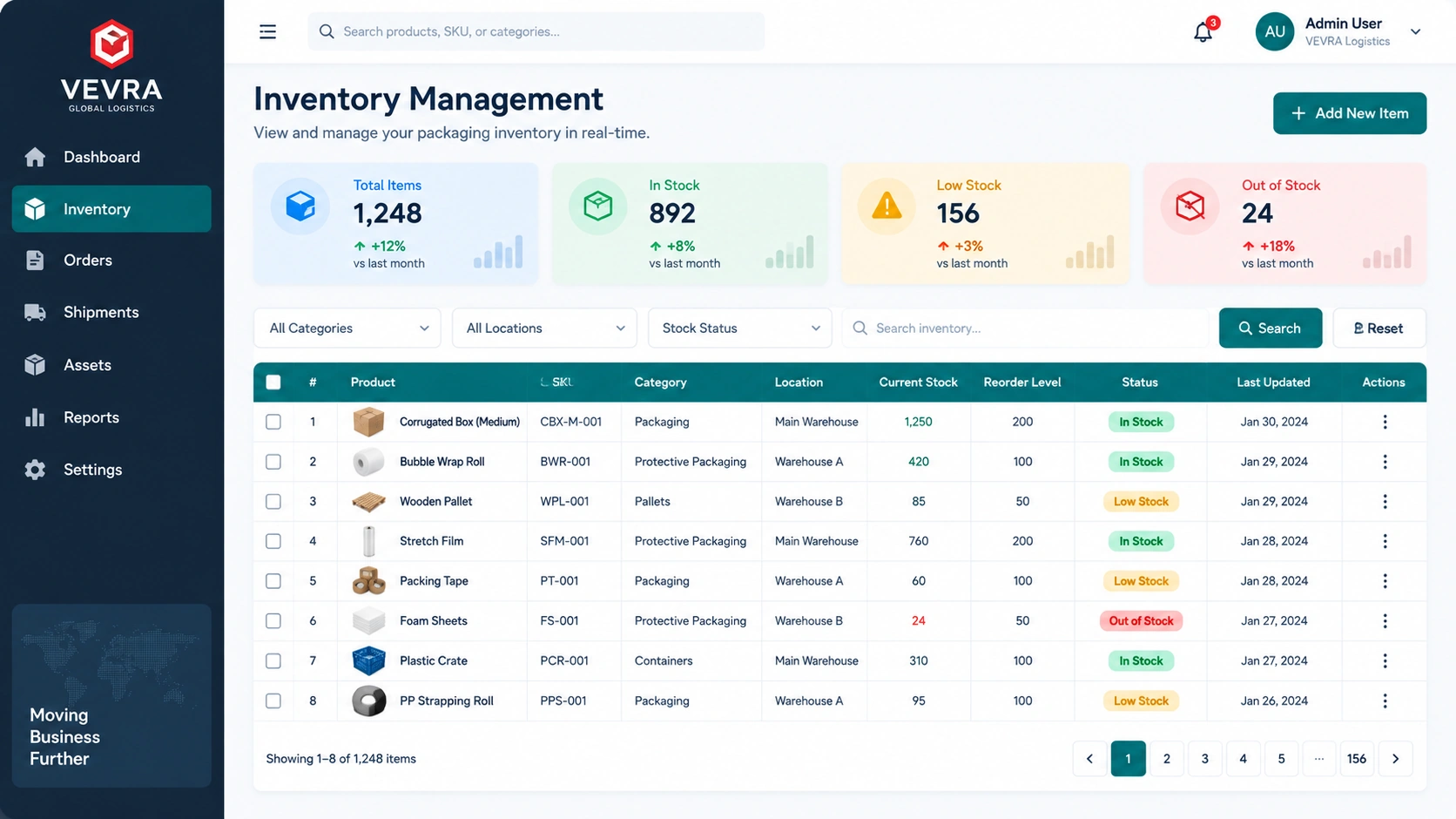Click the Search button

click(1271, 328)
